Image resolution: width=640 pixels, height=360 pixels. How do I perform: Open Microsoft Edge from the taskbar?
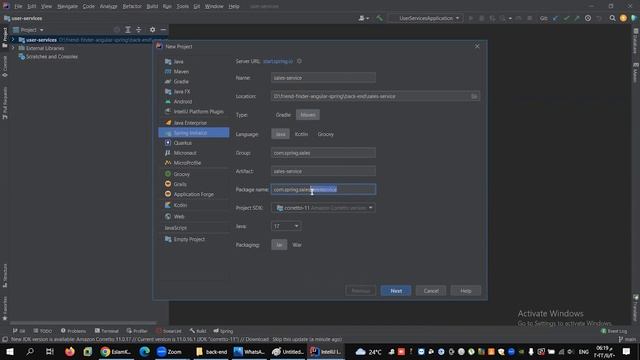click(x=144, y=351)
